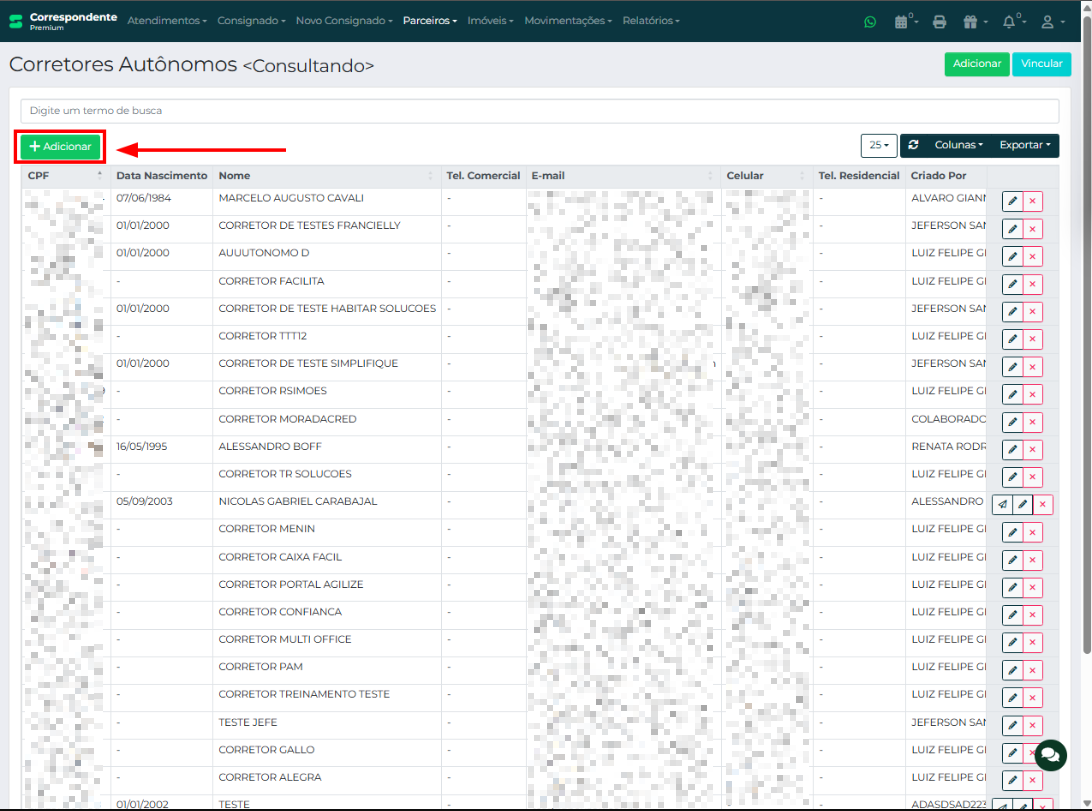Open the Parceiros menu
This screenshot has height=811, width=1092.
[x=429, y=21]
